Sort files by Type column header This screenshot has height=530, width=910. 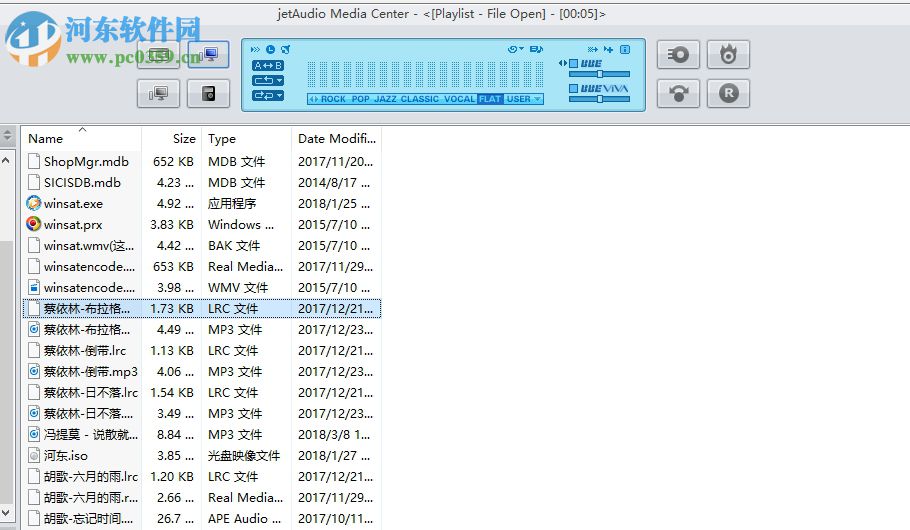(x=247, y=139)
